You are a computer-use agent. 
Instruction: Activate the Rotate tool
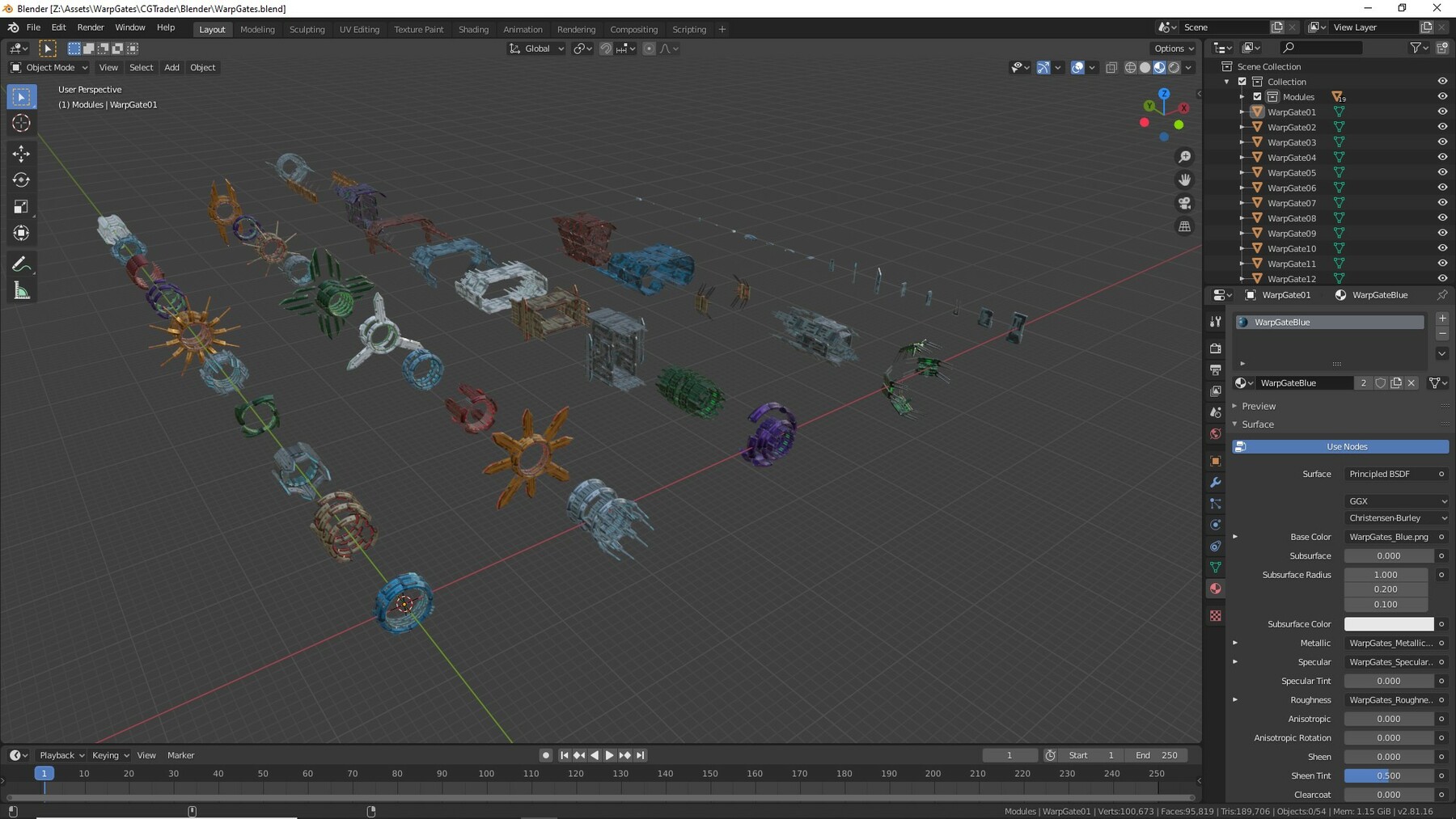(22, 180)
